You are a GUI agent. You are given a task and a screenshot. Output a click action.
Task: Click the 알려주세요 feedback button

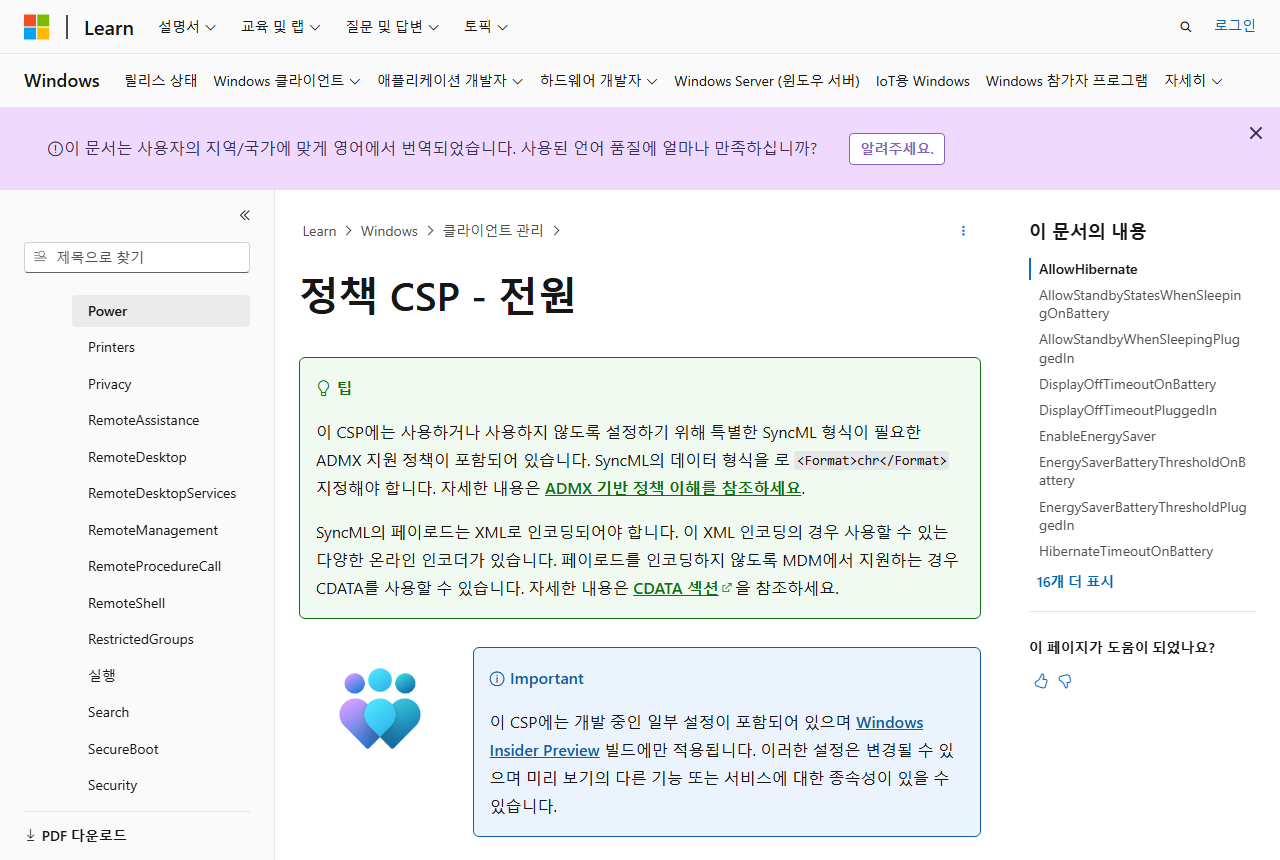point(897,149)
